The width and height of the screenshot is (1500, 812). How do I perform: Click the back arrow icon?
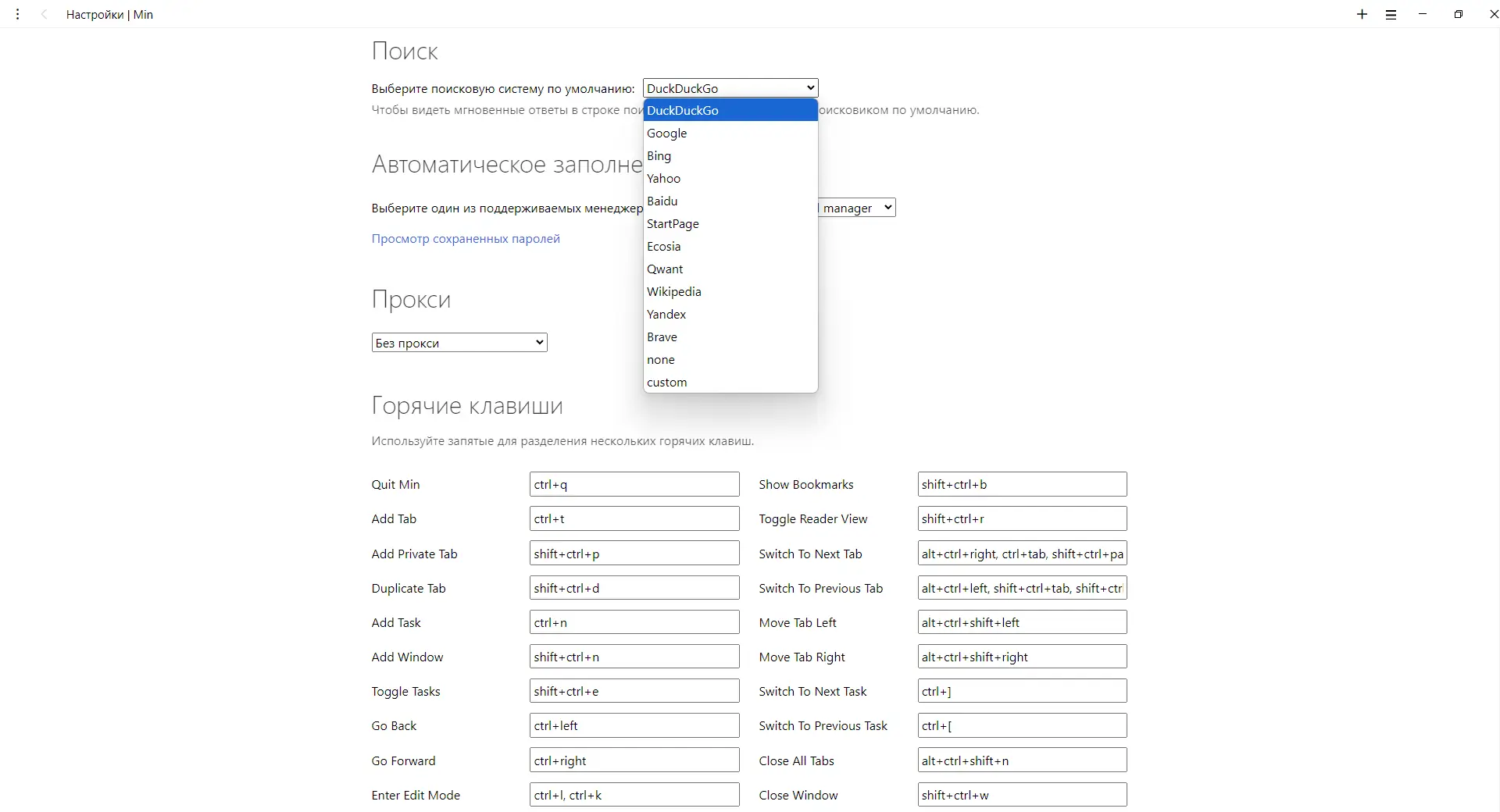[x=45, y=15]
